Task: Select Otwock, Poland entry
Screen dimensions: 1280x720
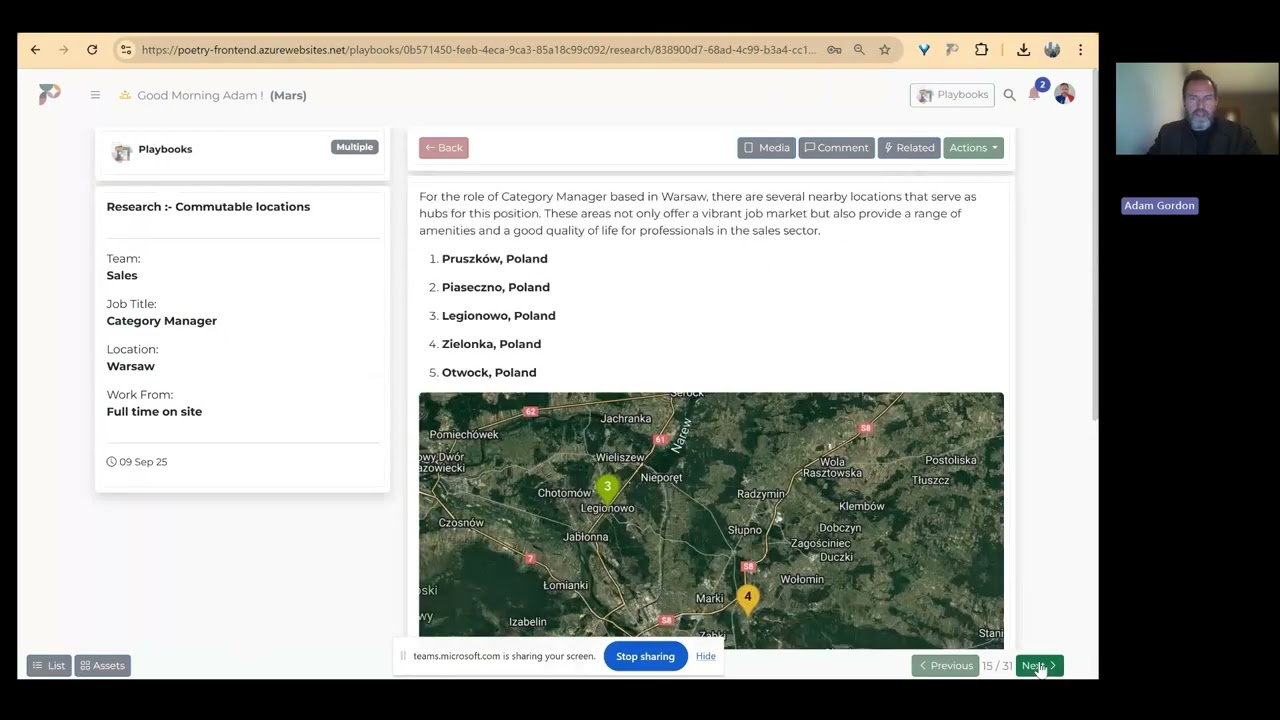Action: click(489, 372)
